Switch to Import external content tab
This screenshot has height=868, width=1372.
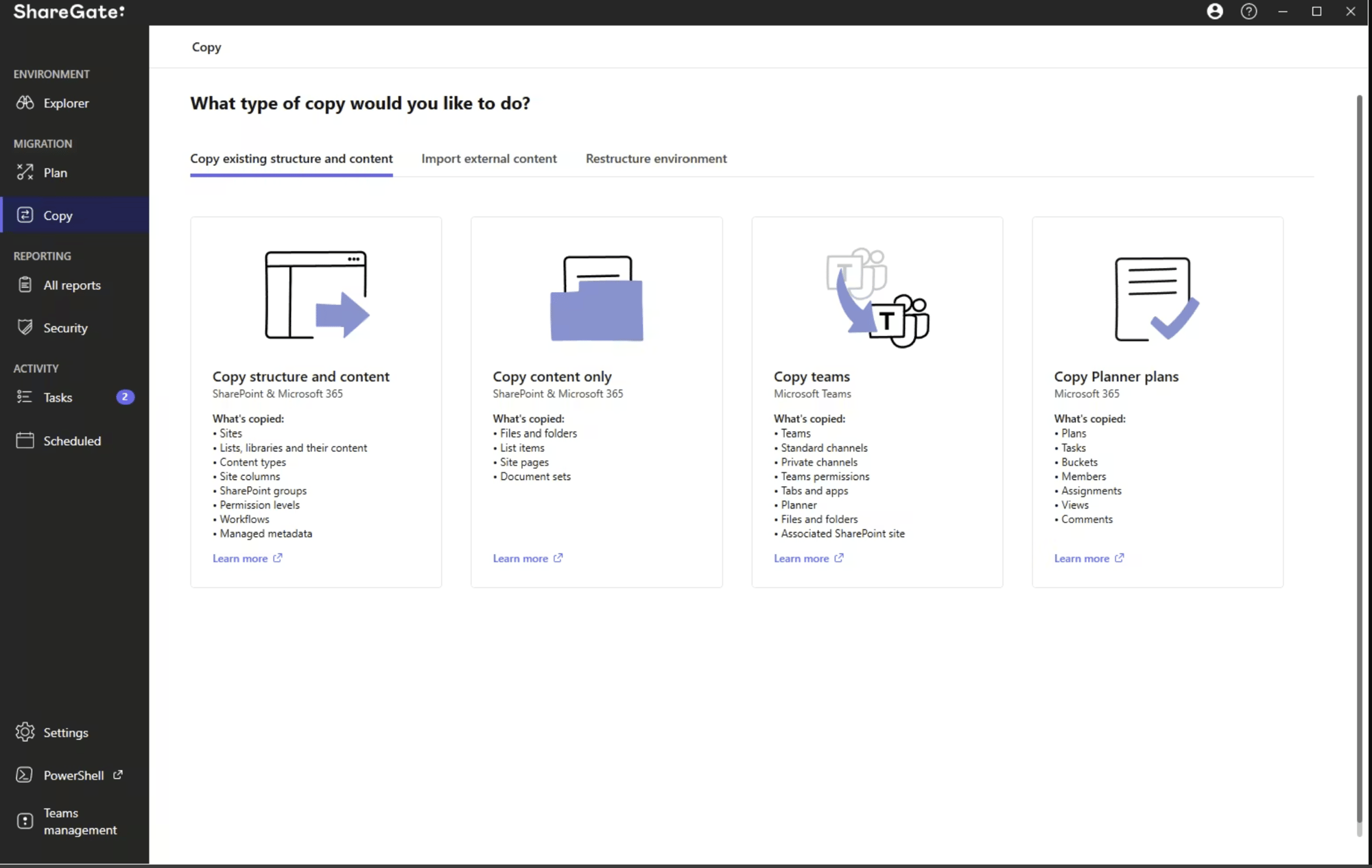click(x=488, y=158)
